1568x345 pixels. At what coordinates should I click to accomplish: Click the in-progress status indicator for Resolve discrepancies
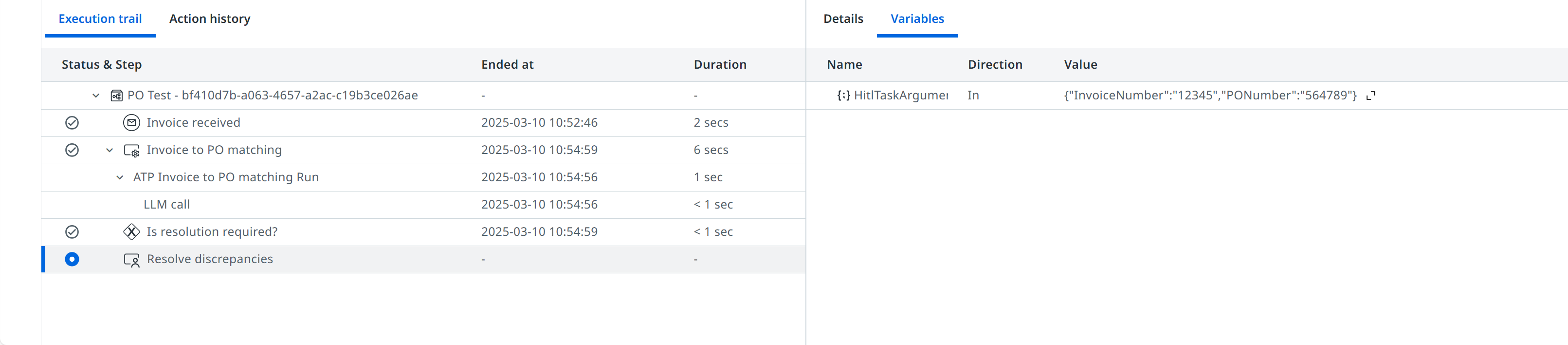point(72,259)
